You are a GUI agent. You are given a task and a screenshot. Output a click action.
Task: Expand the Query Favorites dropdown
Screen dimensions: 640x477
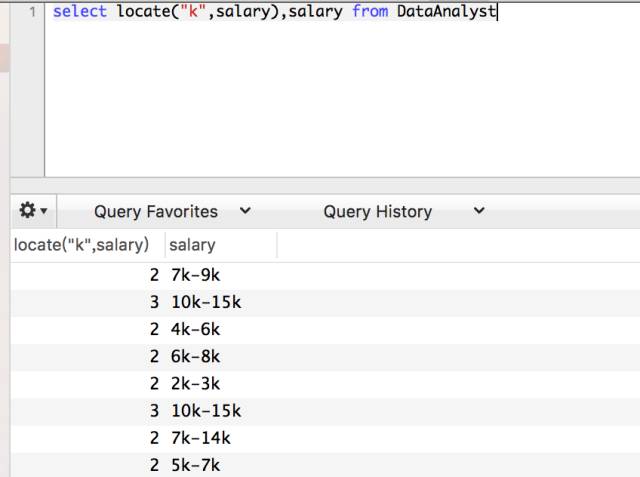tap(173, 211)
